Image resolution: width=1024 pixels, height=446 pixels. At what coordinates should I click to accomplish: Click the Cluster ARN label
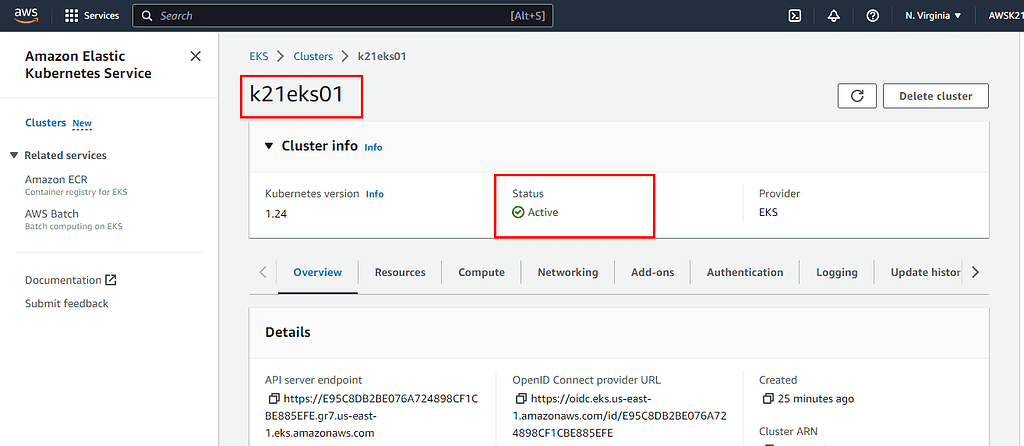click(788, 431)
